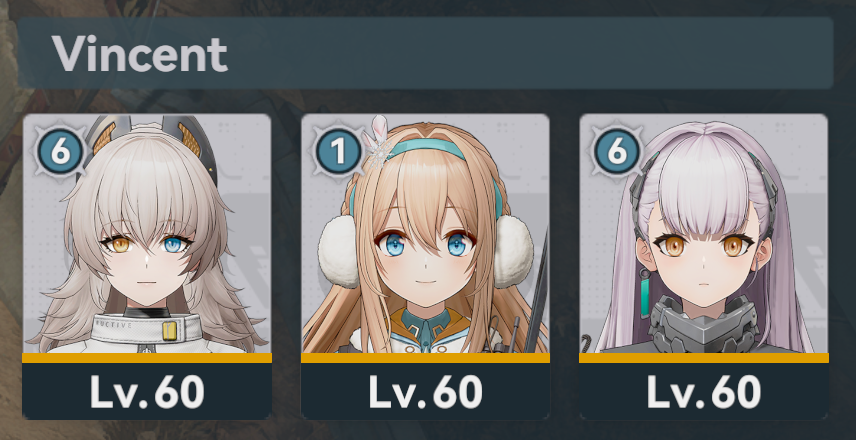This screenshot has width=856, height=440.
Task: Click the blonde character's right white earmuff
Action: tap(513, 251)
